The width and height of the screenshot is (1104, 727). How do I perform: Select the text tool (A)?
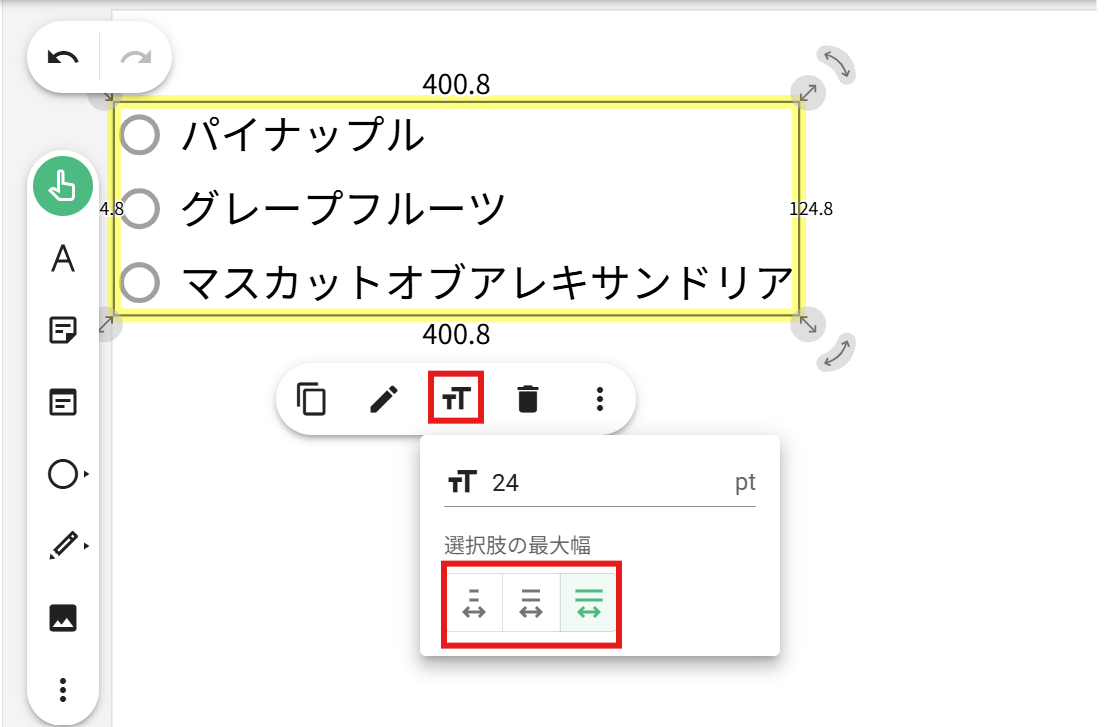coord(63,259)
